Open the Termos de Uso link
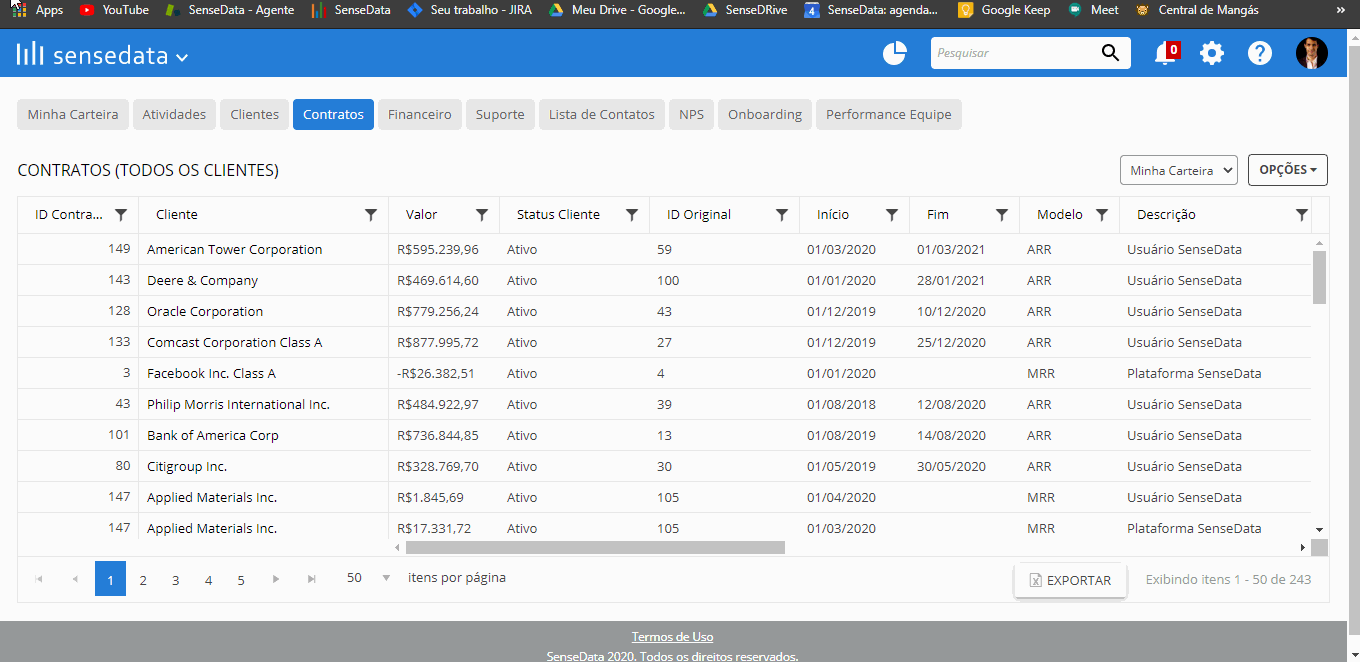The width and height of the screenshot is (1360, 662). point(672,637)
